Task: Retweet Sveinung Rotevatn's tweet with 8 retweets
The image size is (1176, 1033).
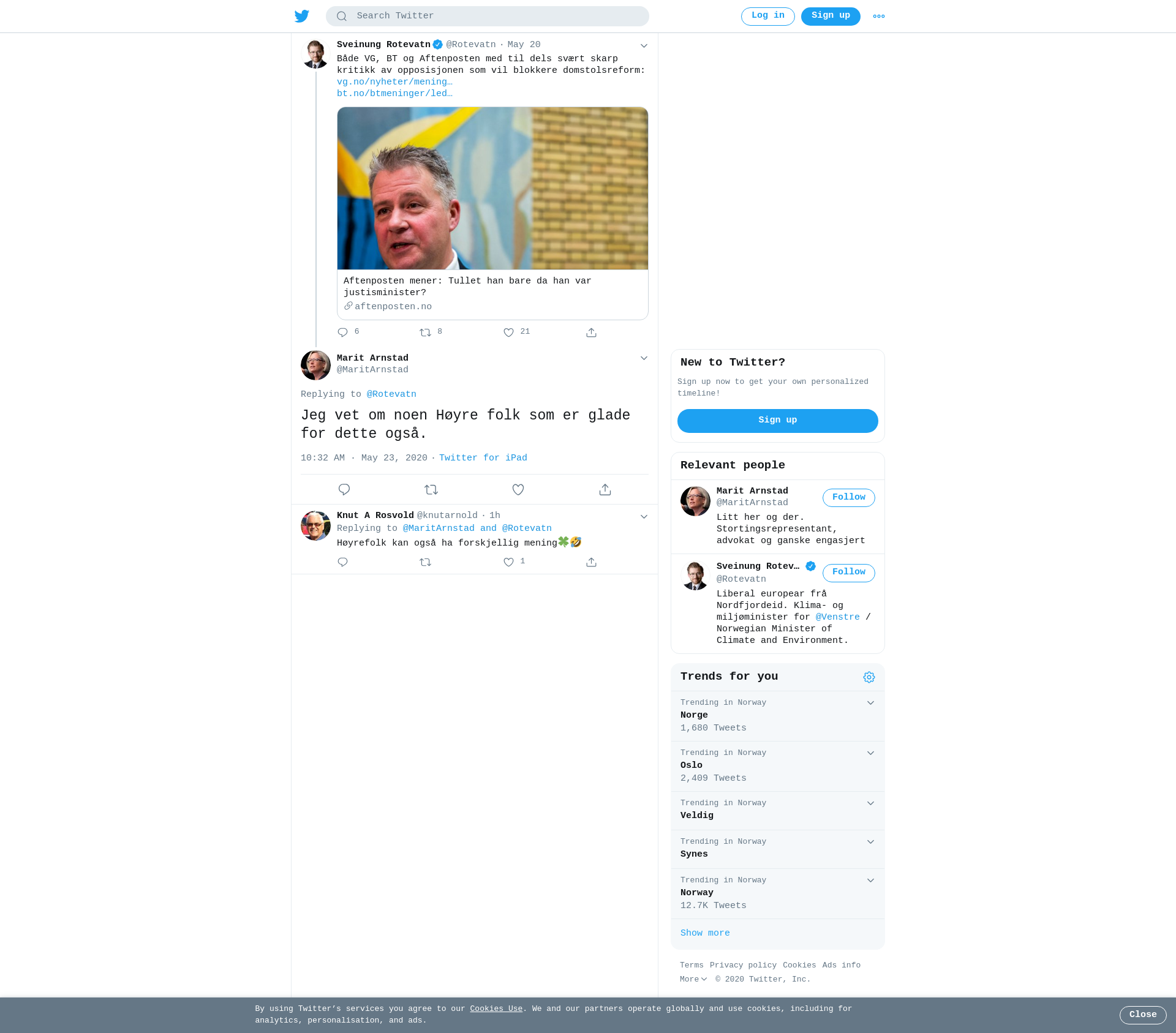Action: coord(426,332)
